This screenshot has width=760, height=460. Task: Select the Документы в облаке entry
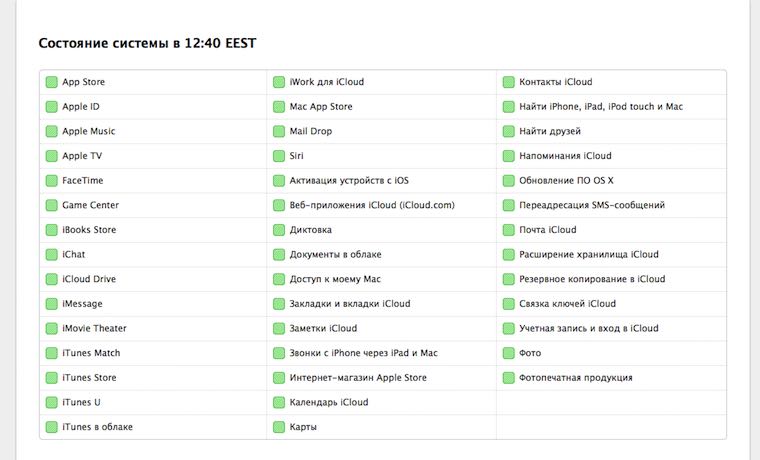(x=336, y=255)
